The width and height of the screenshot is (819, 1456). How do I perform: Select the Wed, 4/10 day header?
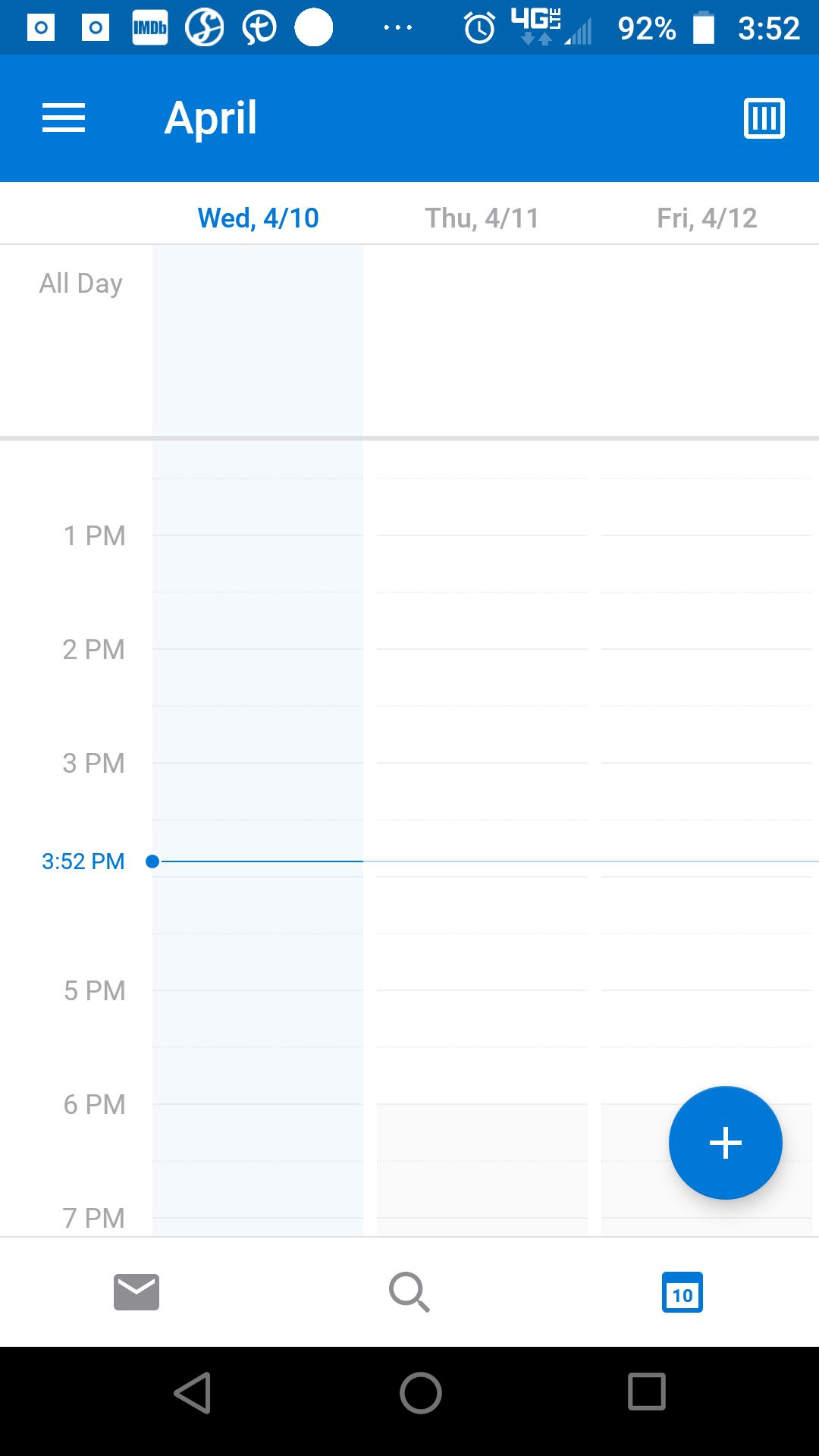pyautogui.click(x=258, y=218)
